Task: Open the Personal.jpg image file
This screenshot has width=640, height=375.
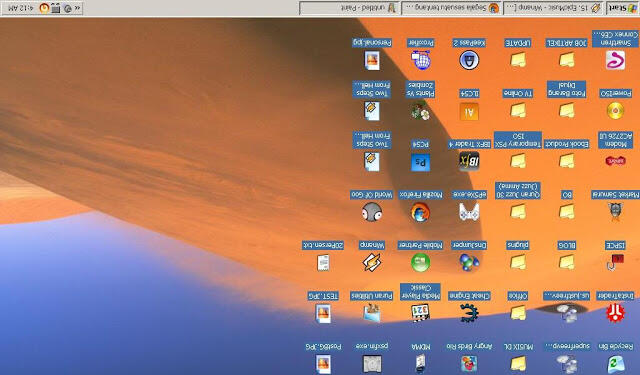Action: [372, 60]
